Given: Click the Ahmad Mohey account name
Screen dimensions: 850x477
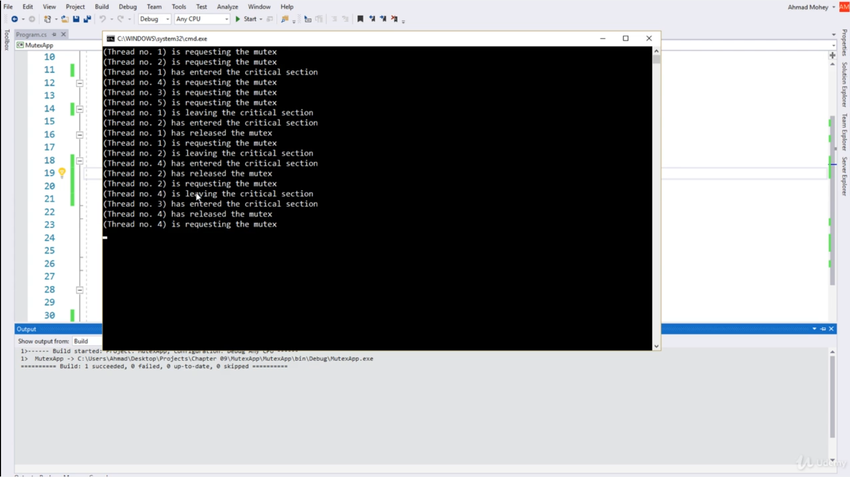Looking at the screenshot, I should click(808, 7).
